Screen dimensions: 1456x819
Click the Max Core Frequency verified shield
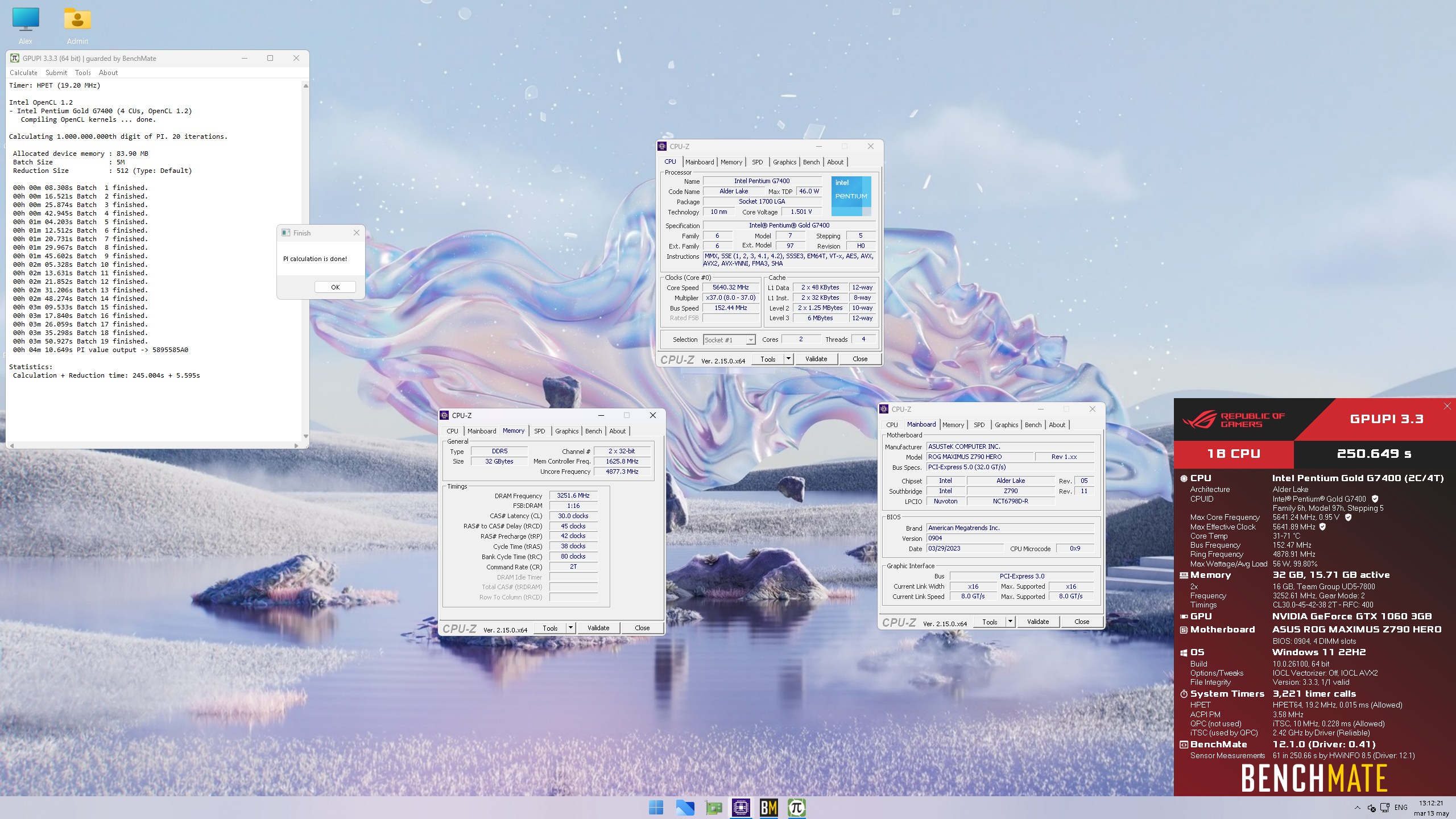pos(1348,517)
